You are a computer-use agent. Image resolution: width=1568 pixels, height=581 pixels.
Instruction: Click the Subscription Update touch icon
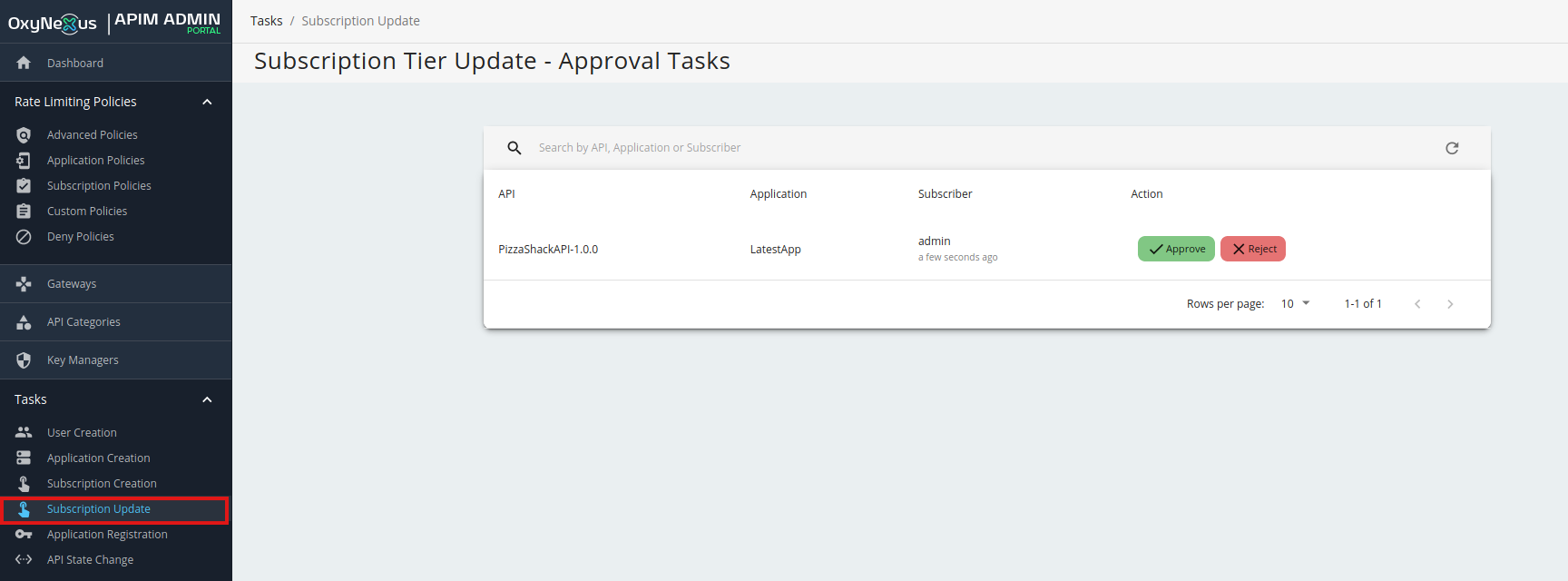tap(24, 508)
